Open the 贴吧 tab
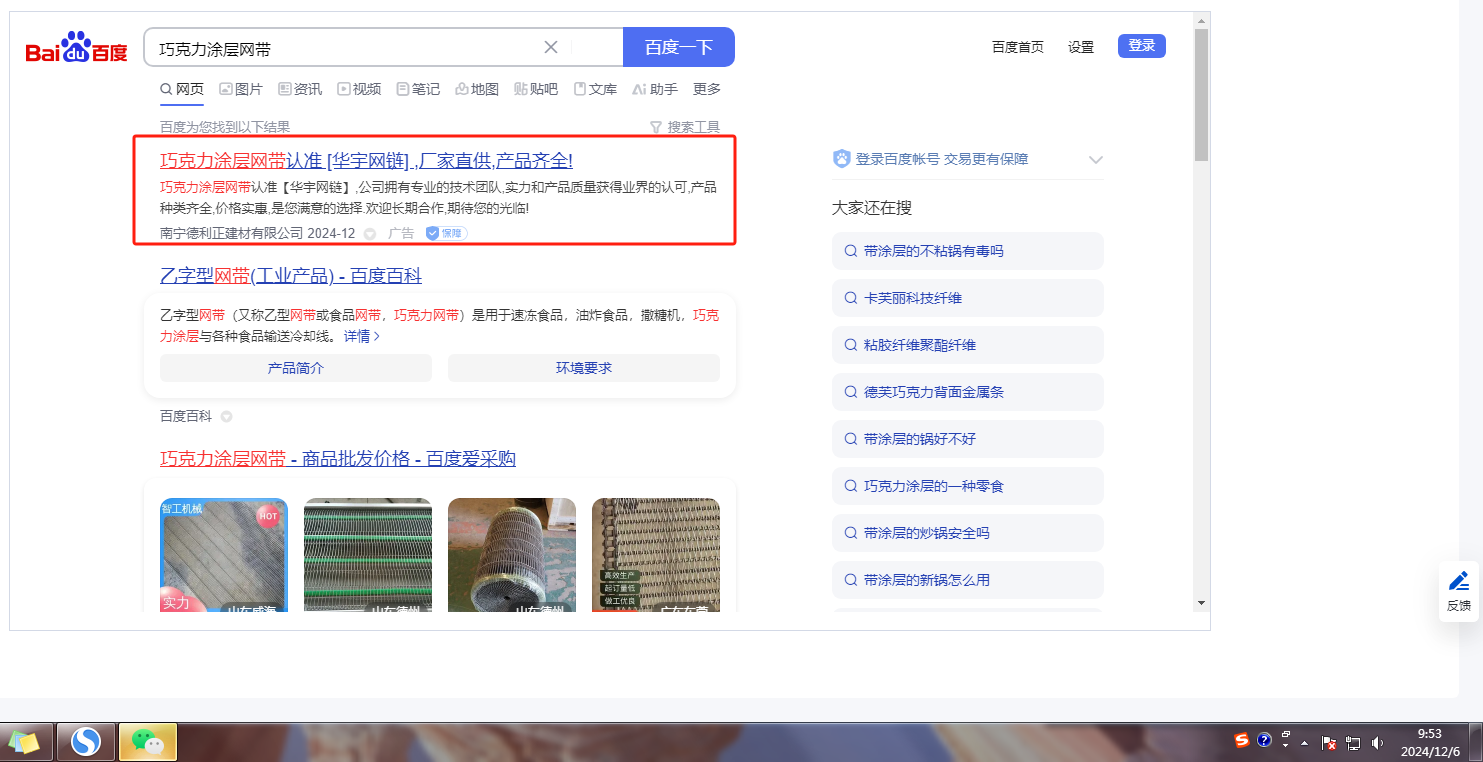 pos(536,89)
